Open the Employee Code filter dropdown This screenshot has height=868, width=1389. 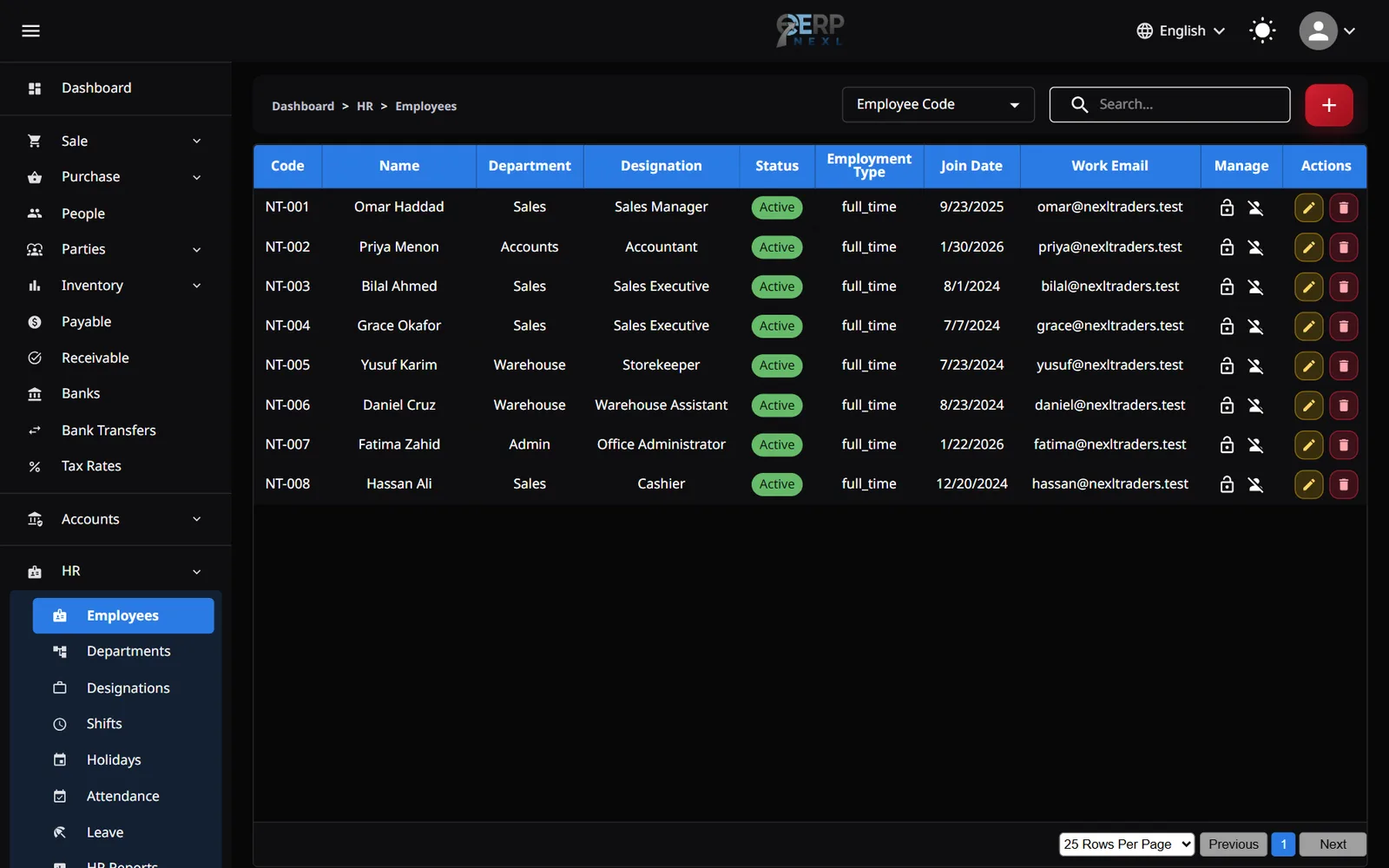(938, 104)
